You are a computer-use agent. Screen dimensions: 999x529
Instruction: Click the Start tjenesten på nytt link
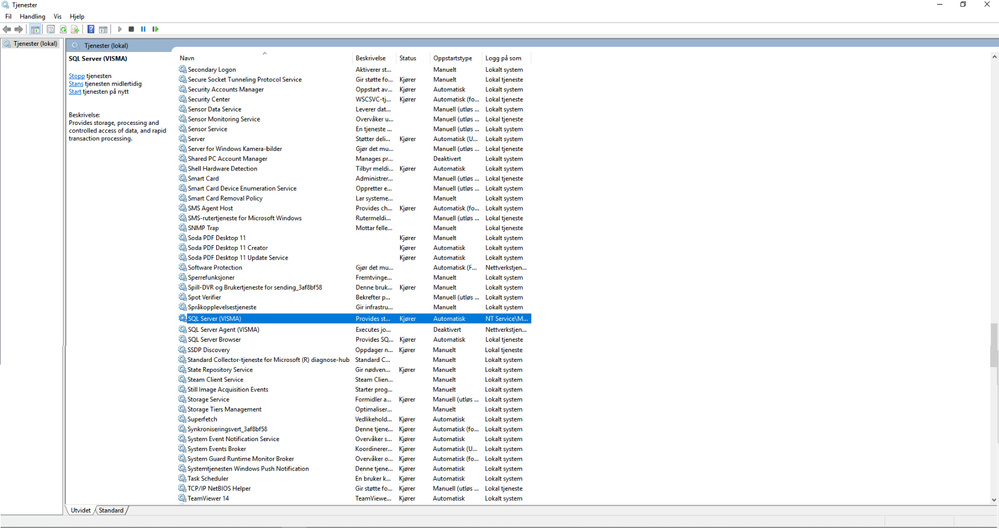click(x=75, y=91)
